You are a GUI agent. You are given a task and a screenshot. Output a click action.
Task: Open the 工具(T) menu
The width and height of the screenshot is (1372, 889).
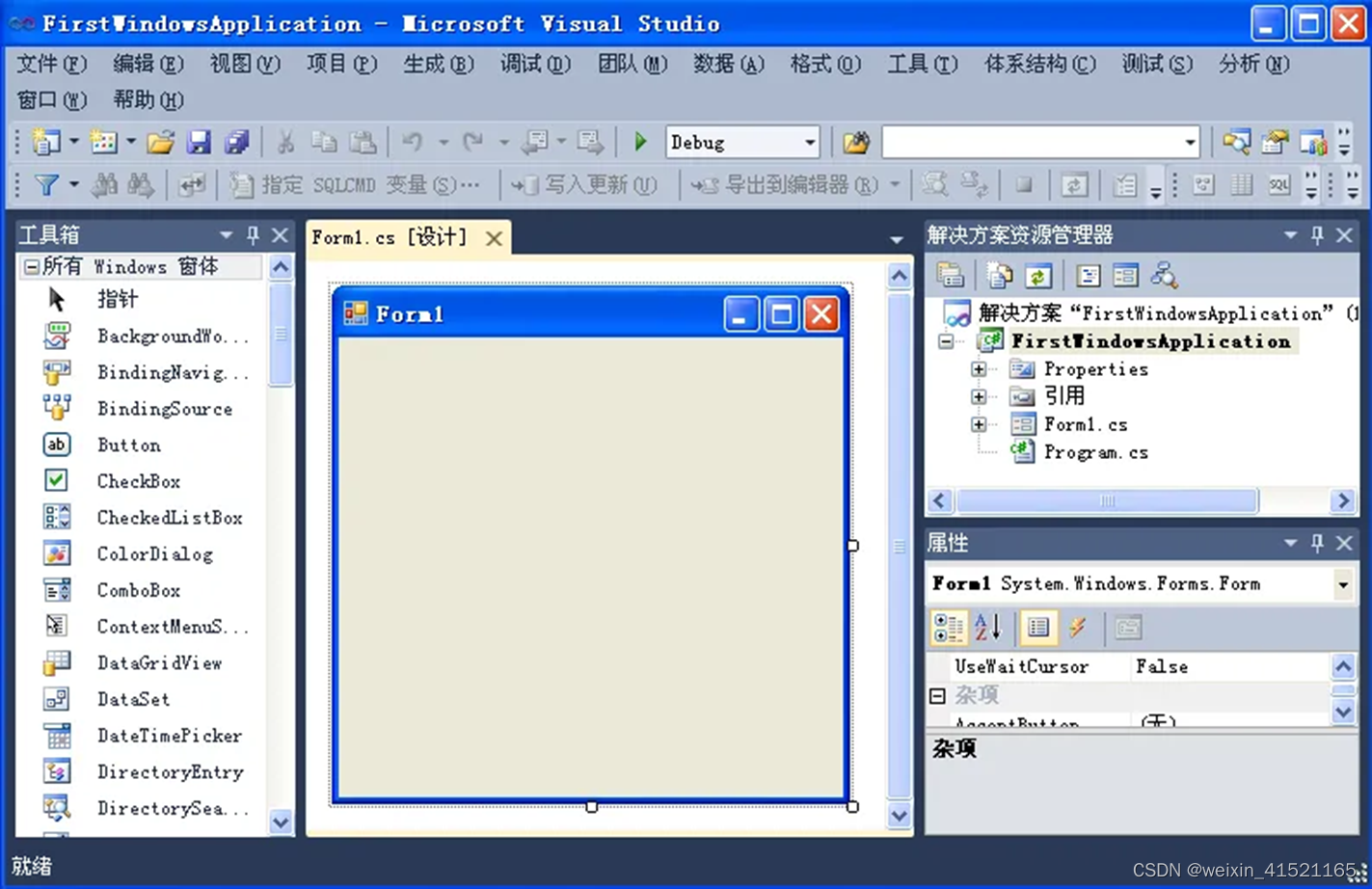[923, 65]
